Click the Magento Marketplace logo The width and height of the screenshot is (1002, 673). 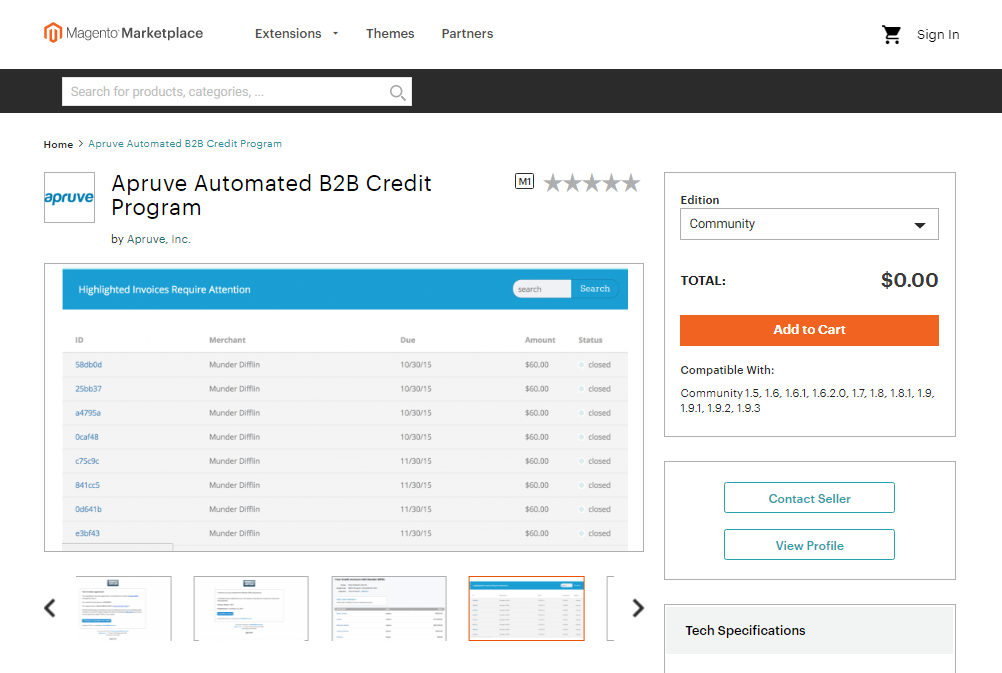pos(123,33)
